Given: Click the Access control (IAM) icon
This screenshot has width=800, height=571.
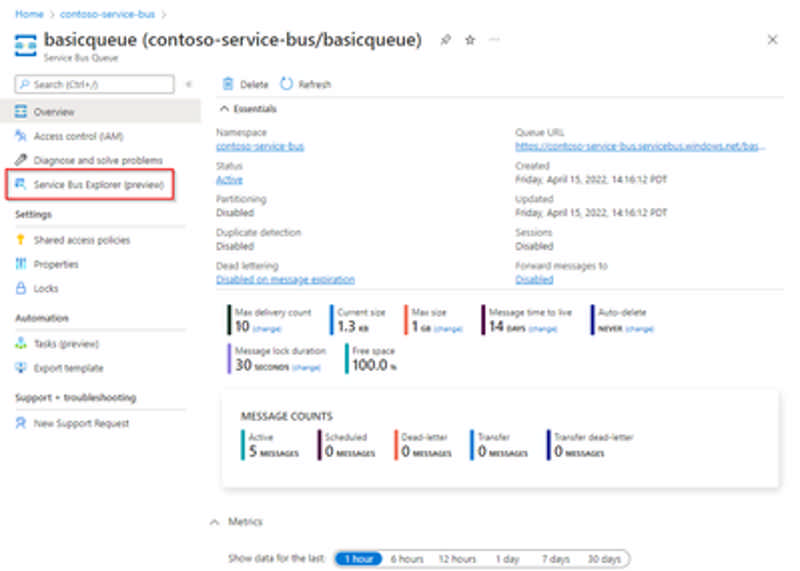Looking at the screenshot, I should point(21,136).
